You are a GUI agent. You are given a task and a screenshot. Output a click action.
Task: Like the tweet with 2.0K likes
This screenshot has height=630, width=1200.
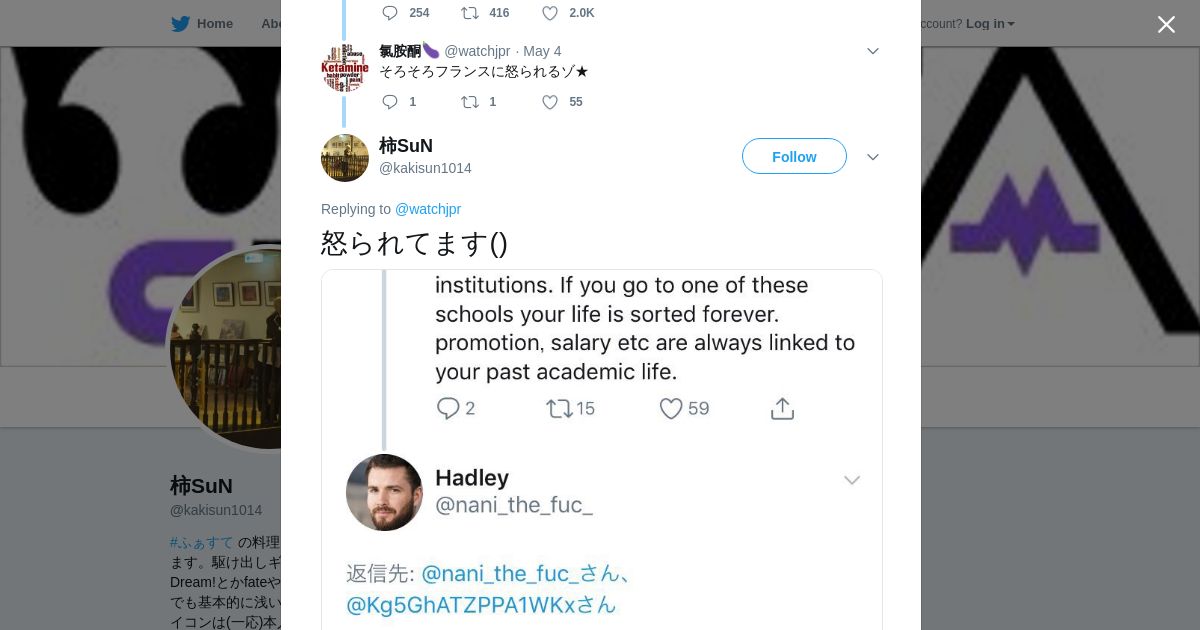tap(550, 13)
